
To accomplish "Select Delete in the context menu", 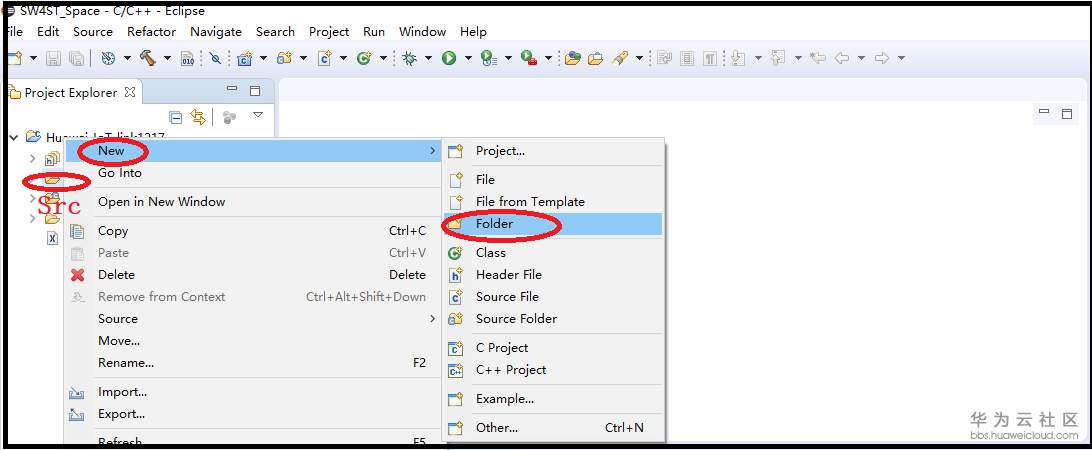I will point(253,274).
